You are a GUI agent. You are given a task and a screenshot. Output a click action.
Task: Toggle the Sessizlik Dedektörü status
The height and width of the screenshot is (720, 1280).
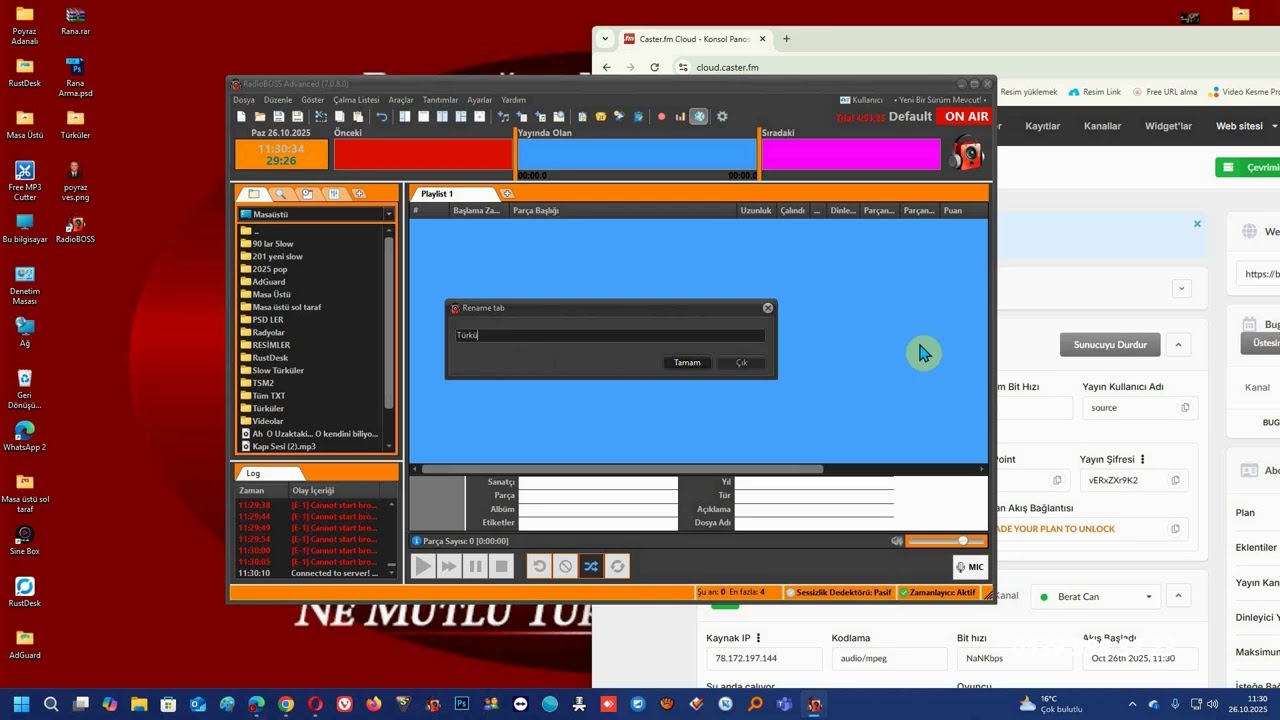838,593
